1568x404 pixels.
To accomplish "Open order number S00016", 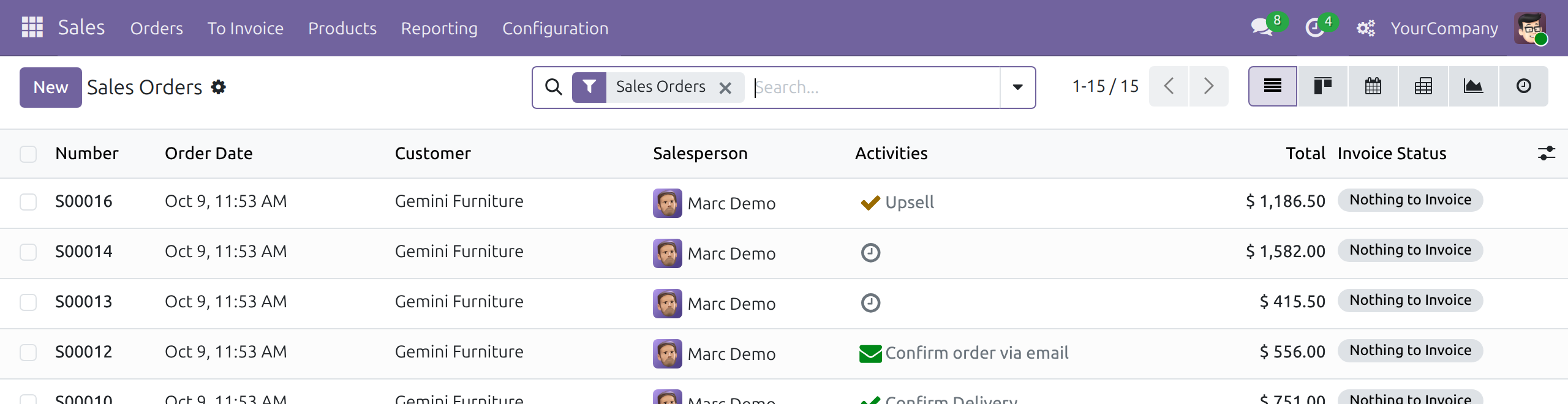I will tap(84, 201).
